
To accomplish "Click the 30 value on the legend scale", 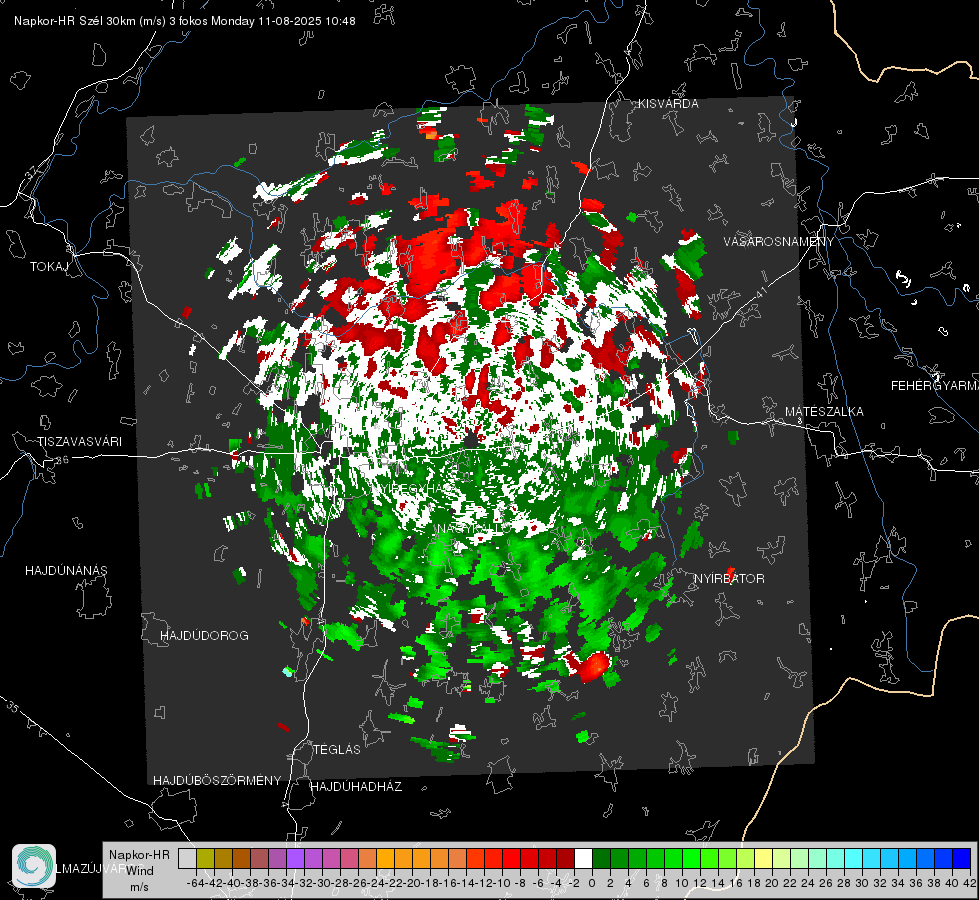I will point(862,883).
